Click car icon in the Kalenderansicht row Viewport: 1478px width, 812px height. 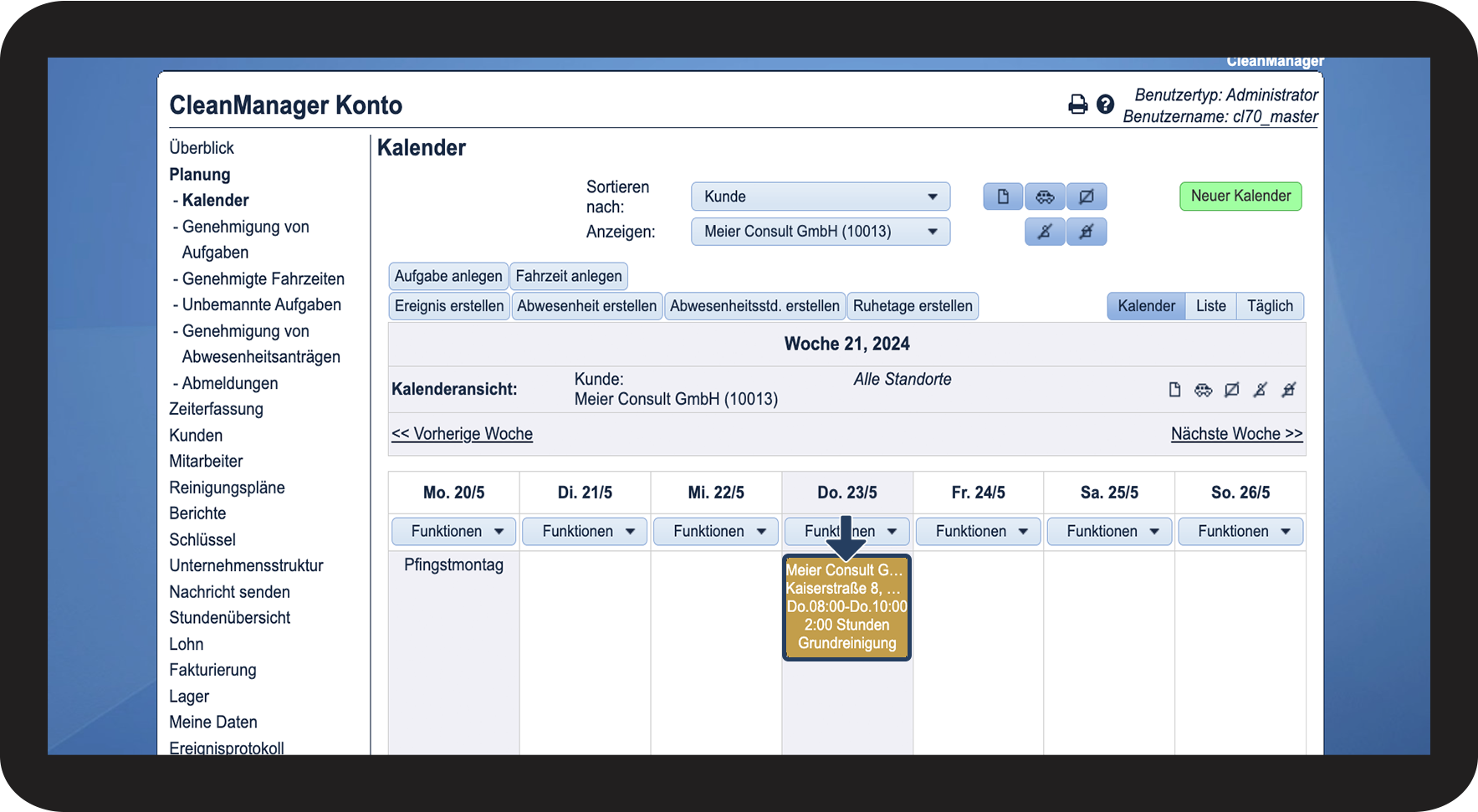(x=1203, y=390)
